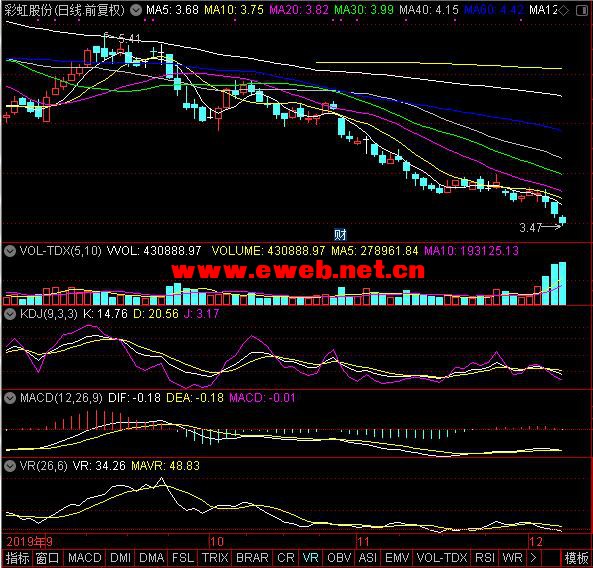Click the window layout icon top right

582,11
